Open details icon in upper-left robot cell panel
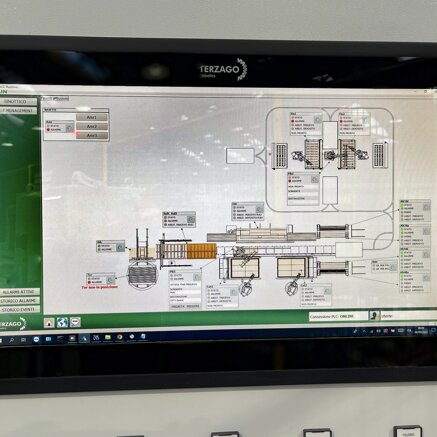The image size is (437, 437). [x=318, y=119]
